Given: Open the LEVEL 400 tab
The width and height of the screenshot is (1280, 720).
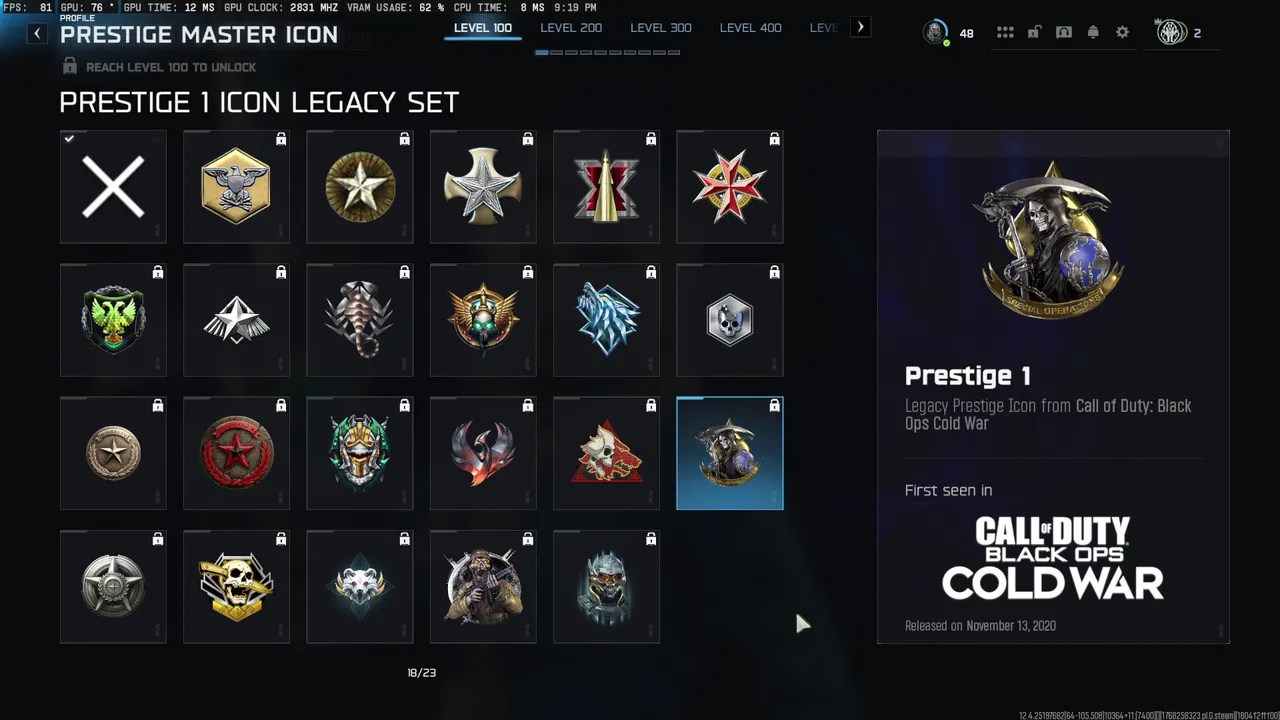Looking at the screenshot, I should pos(751,28).
